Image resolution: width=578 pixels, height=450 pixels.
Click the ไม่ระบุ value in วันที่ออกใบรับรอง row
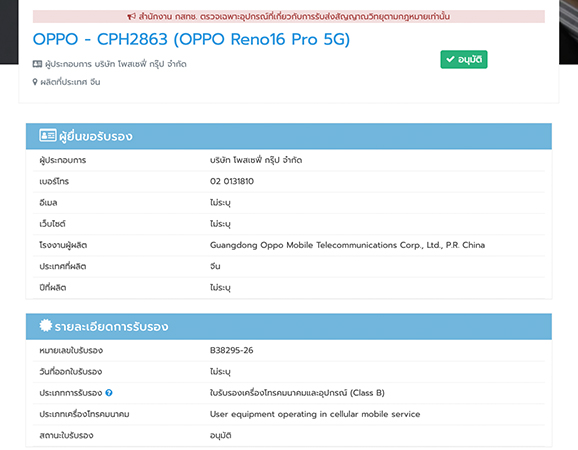(220, 371)
